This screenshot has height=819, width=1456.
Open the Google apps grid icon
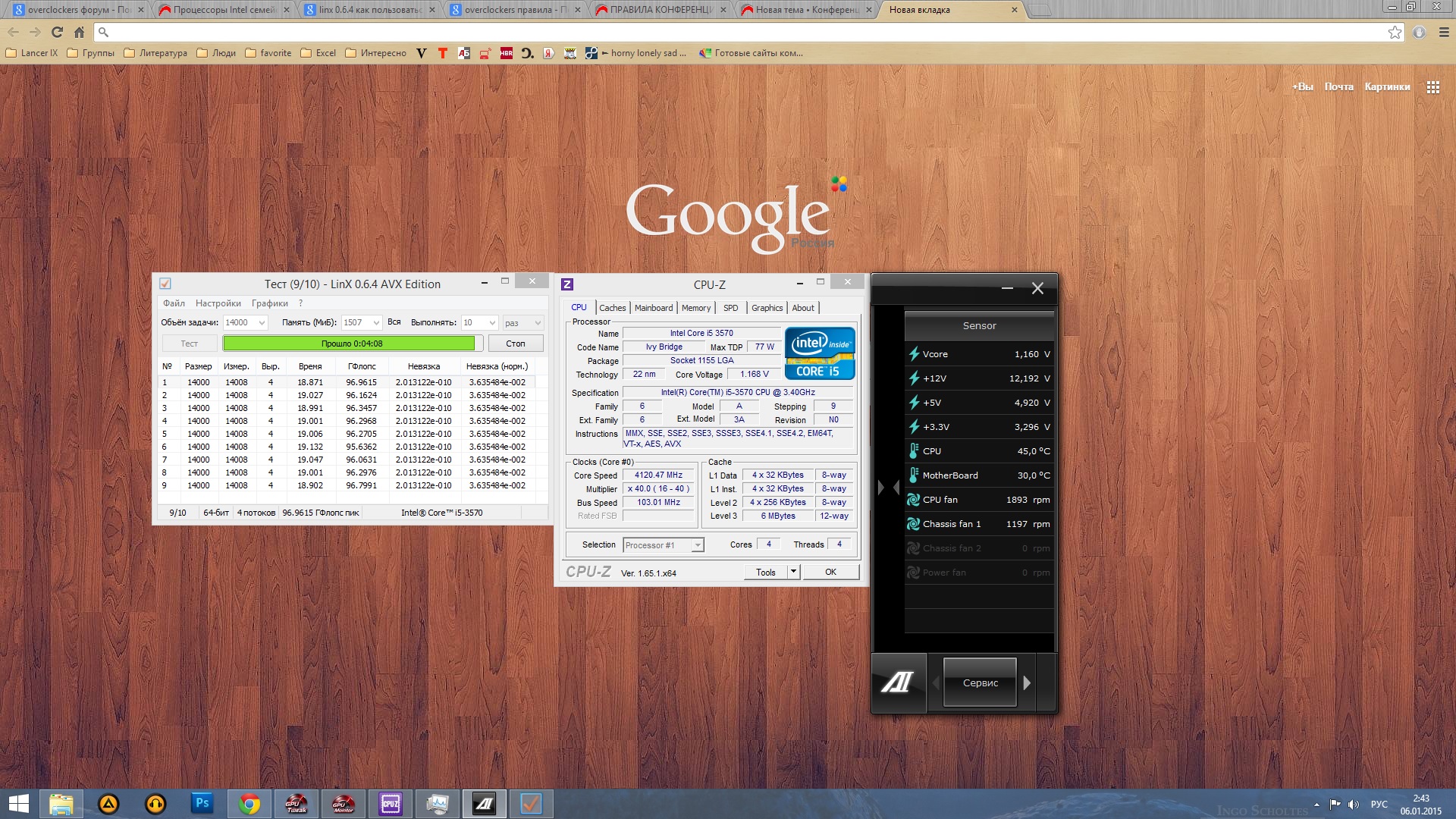(x=1432, y=87)
